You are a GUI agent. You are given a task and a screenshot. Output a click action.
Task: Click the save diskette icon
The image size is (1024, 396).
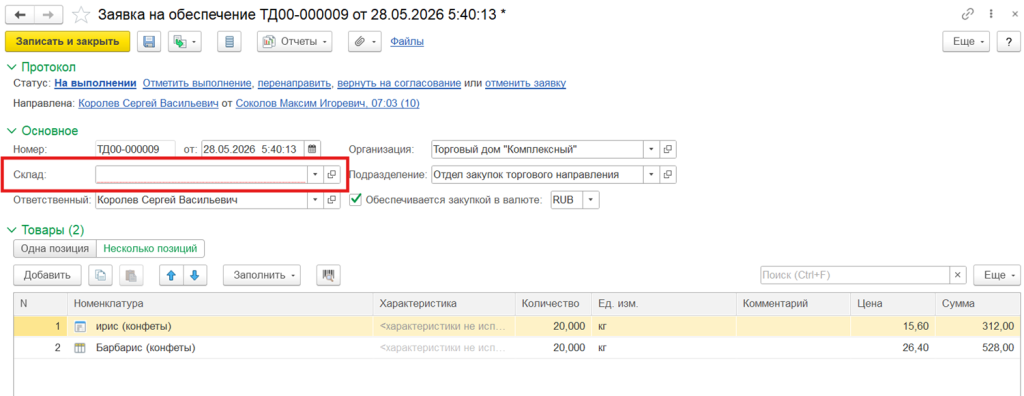tap(148, 42)
